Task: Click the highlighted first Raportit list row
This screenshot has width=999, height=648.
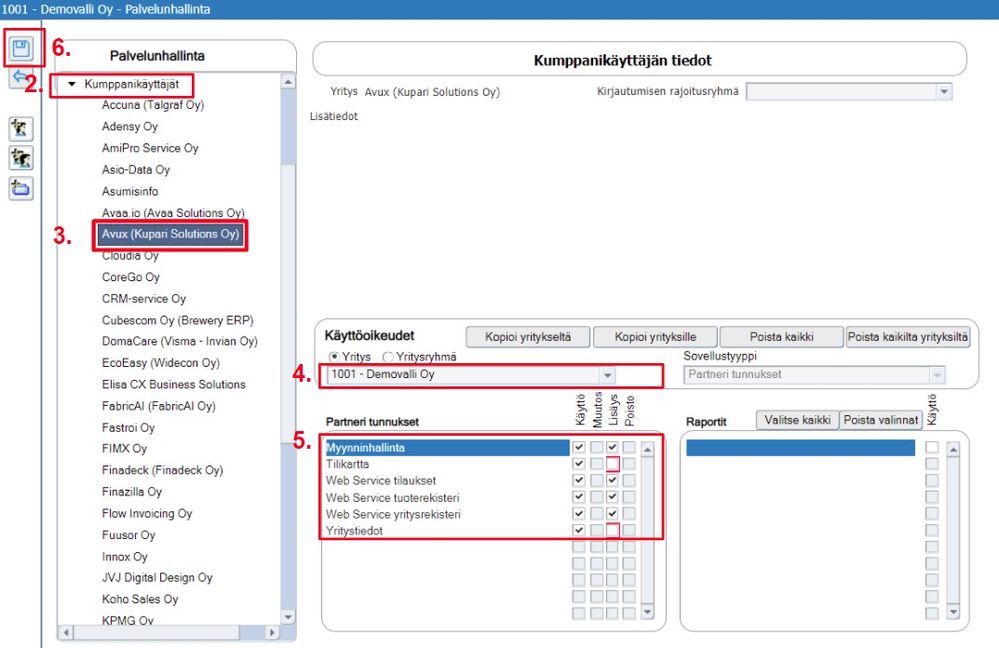Action: [800, 448]
